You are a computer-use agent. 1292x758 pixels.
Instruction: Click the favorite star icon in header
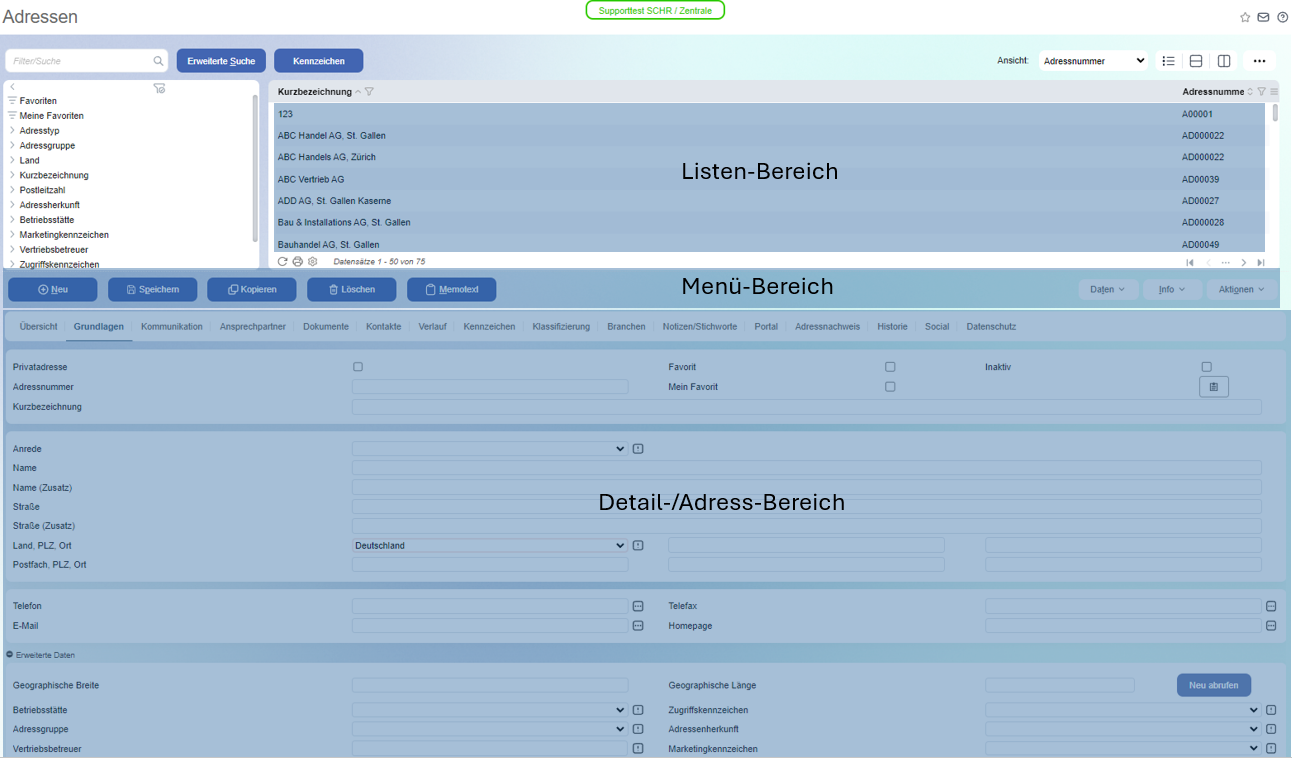pos(1245,17)
